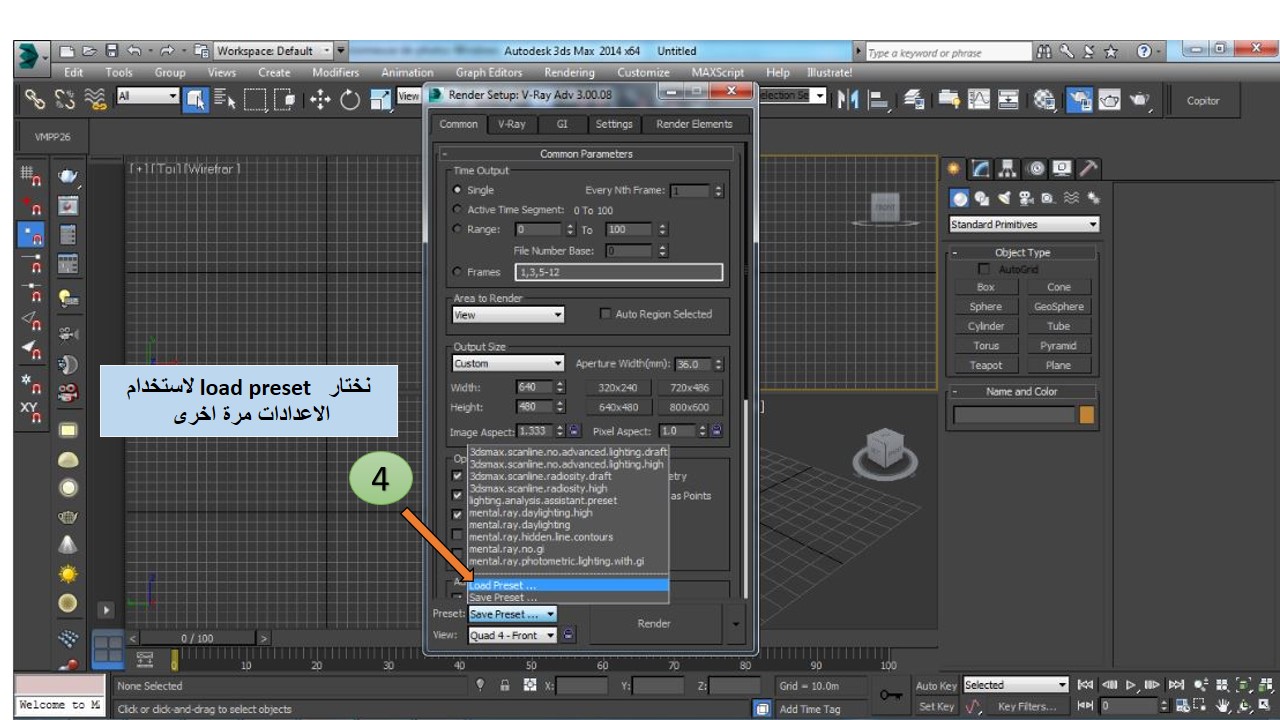Collapse the Object Type rollout
1280x720 pixels.
[x=1022, y=253]
